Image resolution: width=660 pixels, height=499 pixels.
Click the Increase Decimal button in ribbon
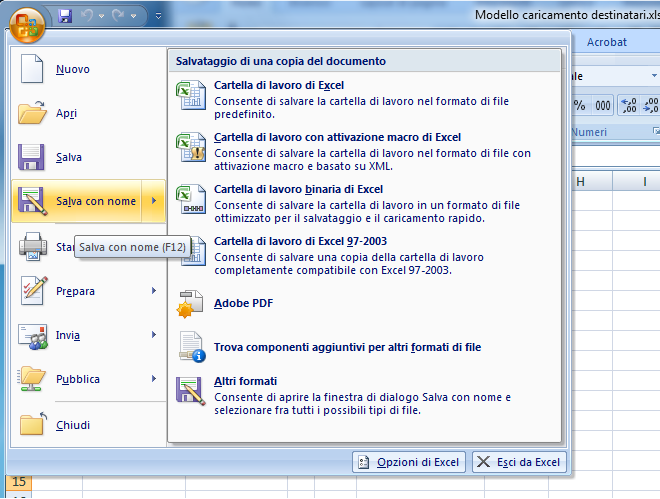tap(629, 105)
